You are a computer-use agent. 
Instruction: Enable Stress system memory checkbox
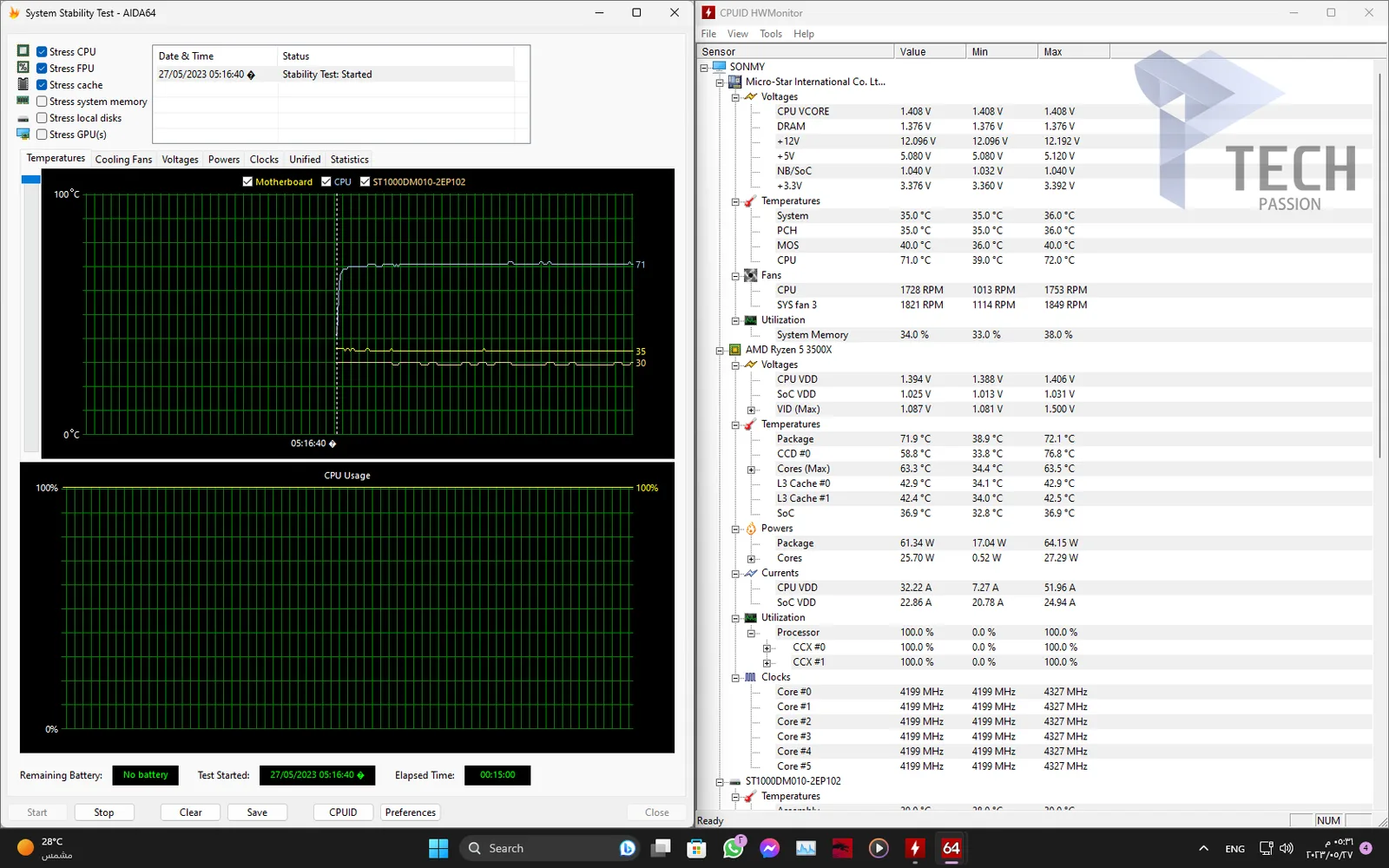click(x=42, y=102)
